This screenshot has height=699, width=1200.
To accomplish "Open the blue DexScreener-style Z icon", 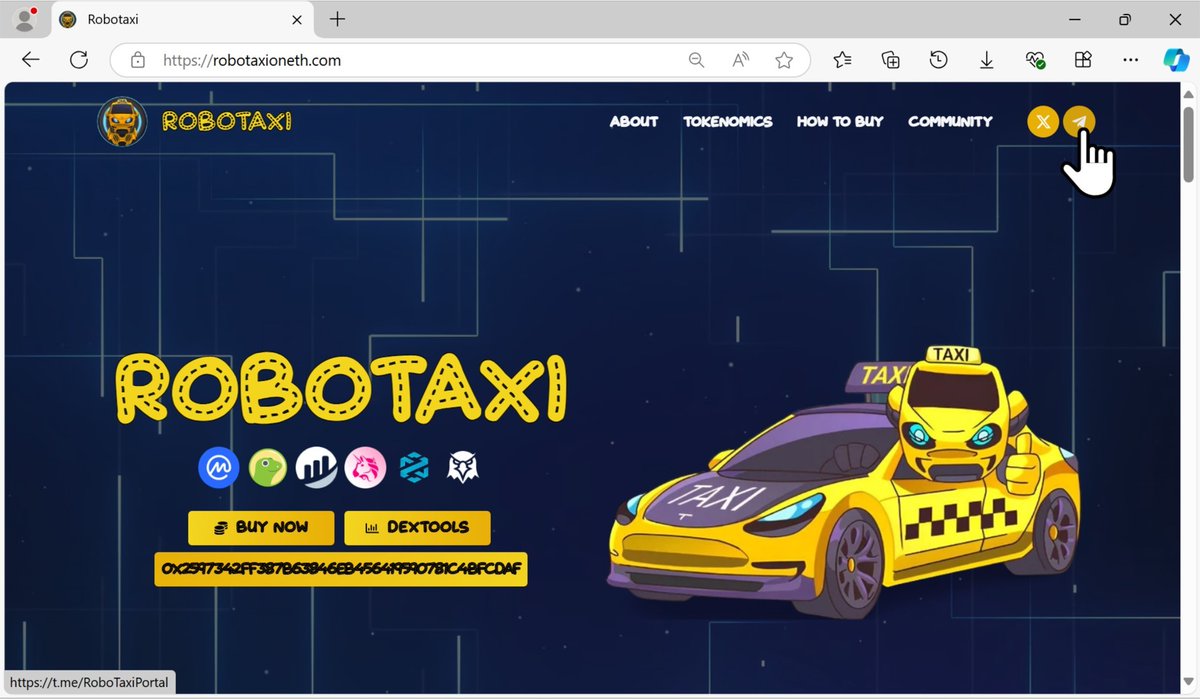I will pyautogui.click(x=414, y=467).
